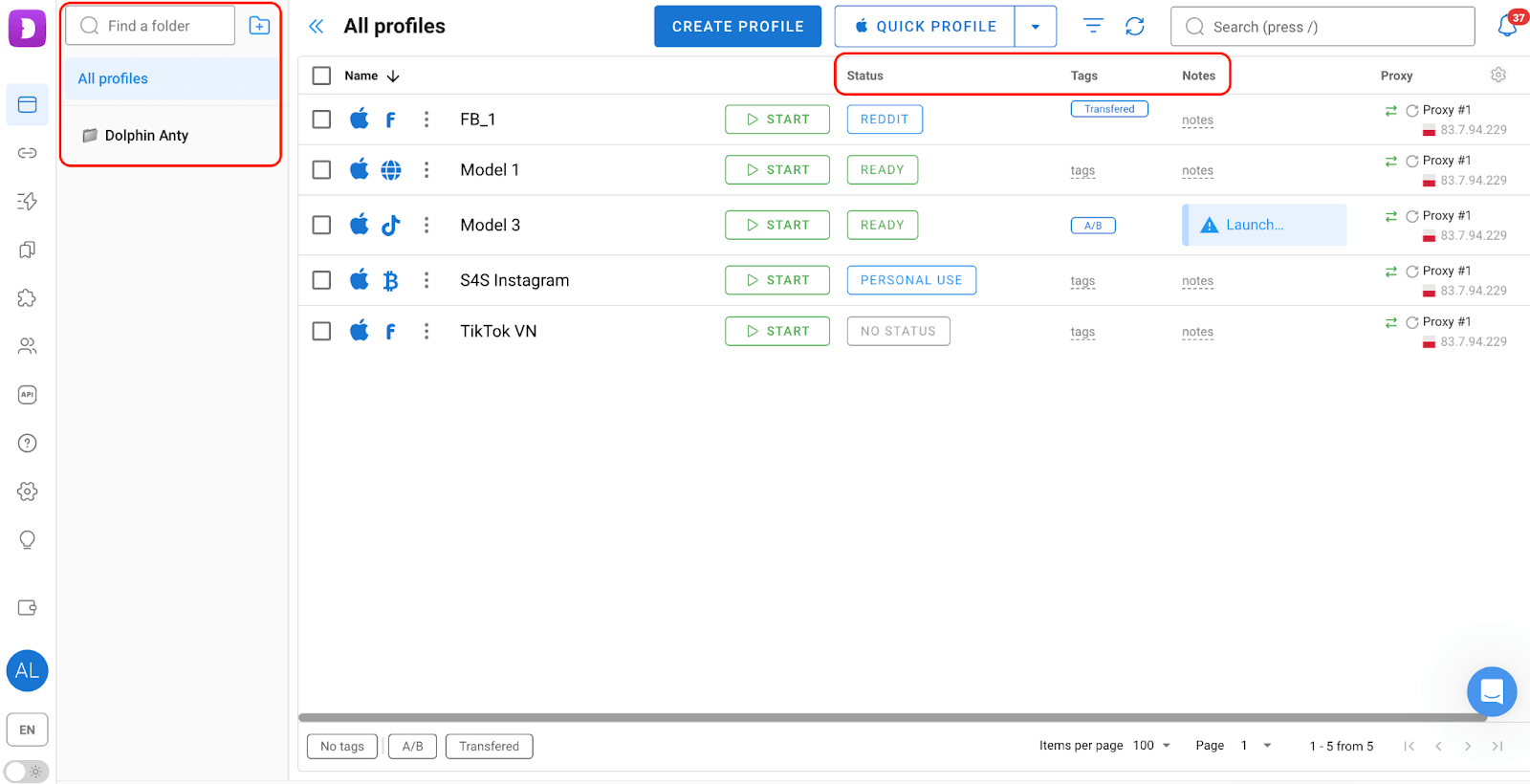Screen dimensions: 1530x784
Task: Click the Create Profile button
Action: (x=737, y=27)
